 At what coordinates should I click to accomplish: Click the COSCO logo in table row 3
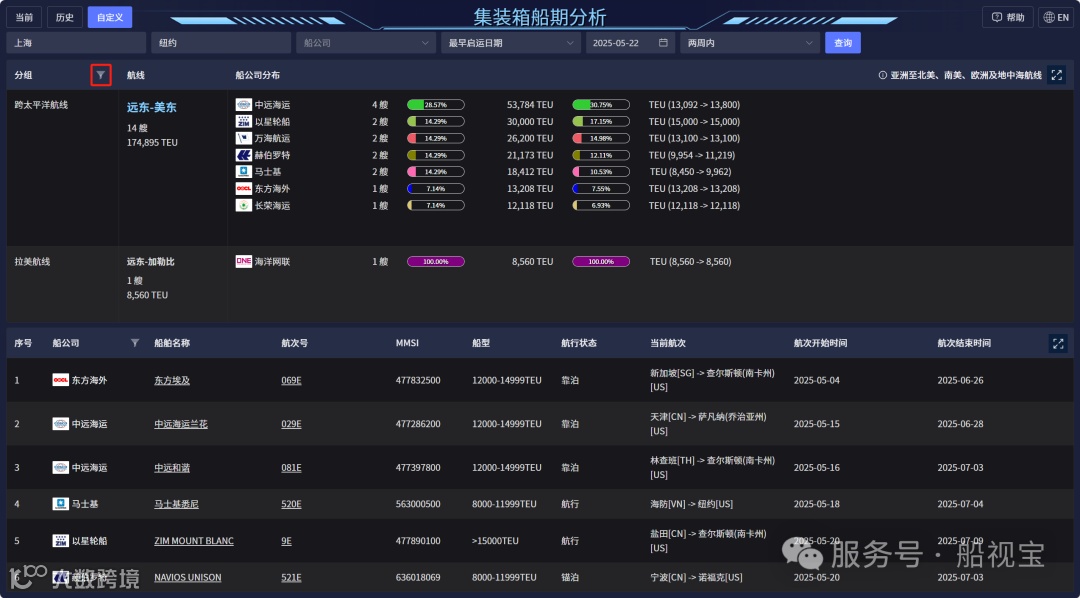click(61, 468)
